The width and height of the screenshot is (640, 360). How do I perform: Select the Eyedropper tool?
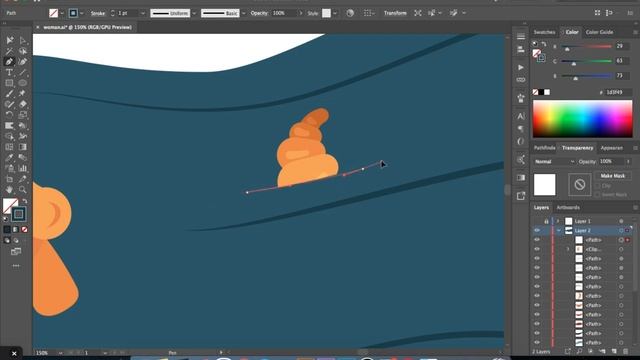pyautogui.click(x=9, y=158)
